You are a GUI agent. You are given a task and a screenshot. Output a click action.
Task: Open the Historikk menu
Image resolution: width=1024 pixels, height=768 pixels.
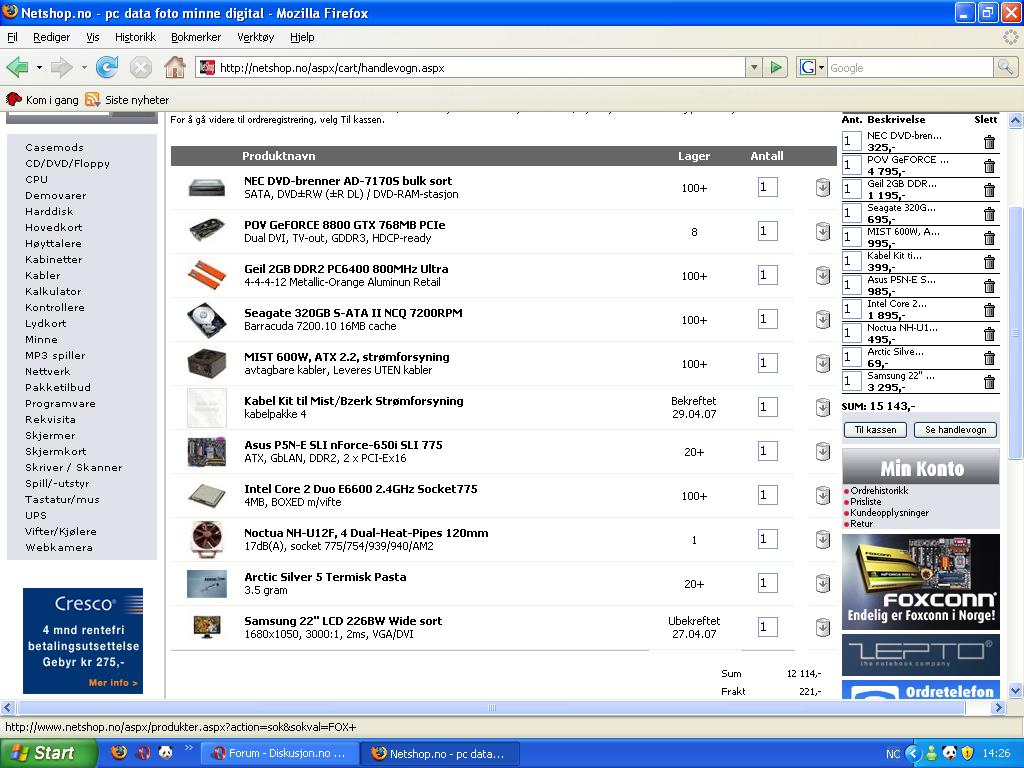[x=135, y=37]
